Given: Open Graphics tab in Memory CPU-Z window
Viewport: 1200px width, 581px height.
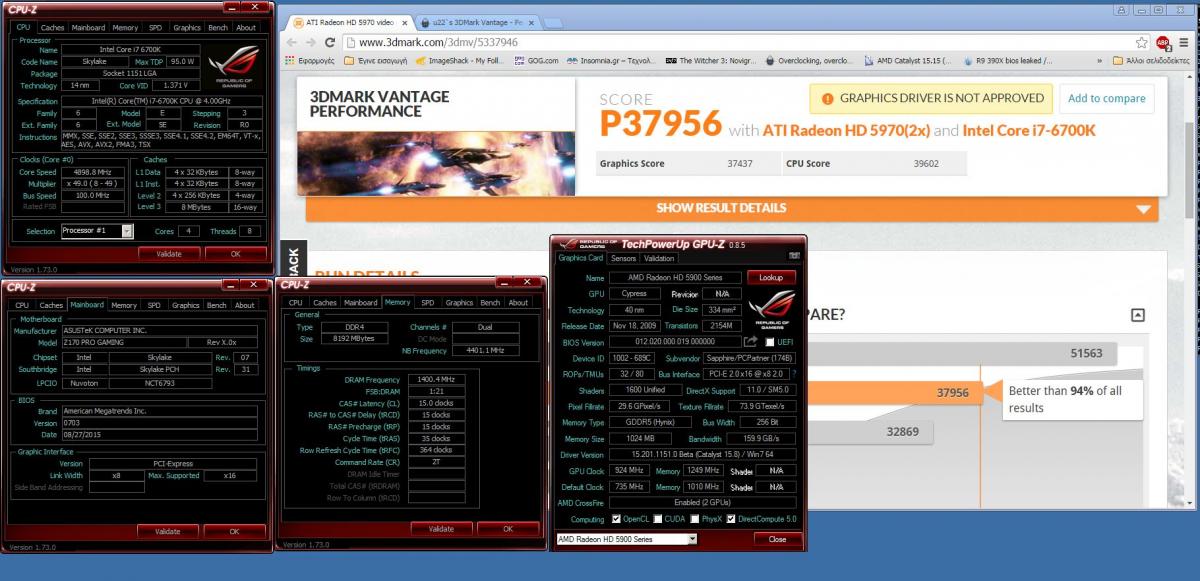Looking at the screenshot, I should [x=459, y=302].
